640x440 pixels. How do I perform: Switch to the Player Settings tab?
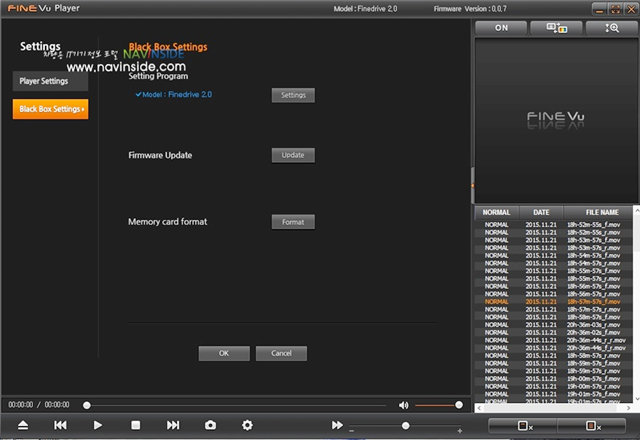point(50,81)
